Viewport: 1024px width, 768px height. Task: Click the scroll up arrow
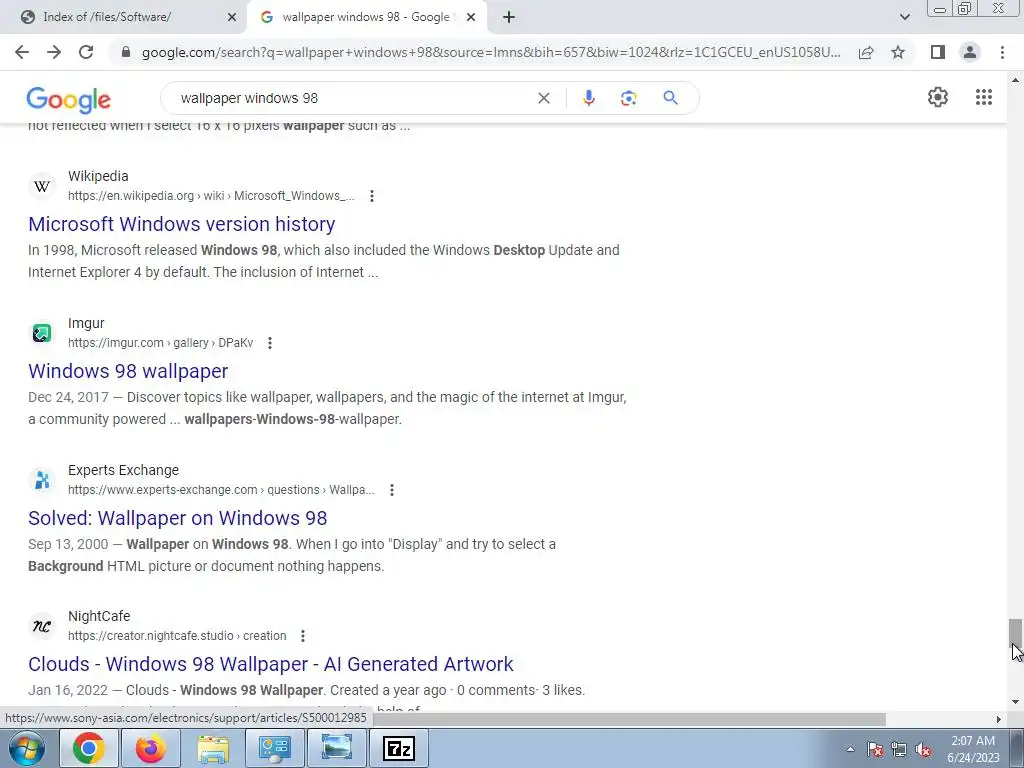click(x=1015, y=80)
